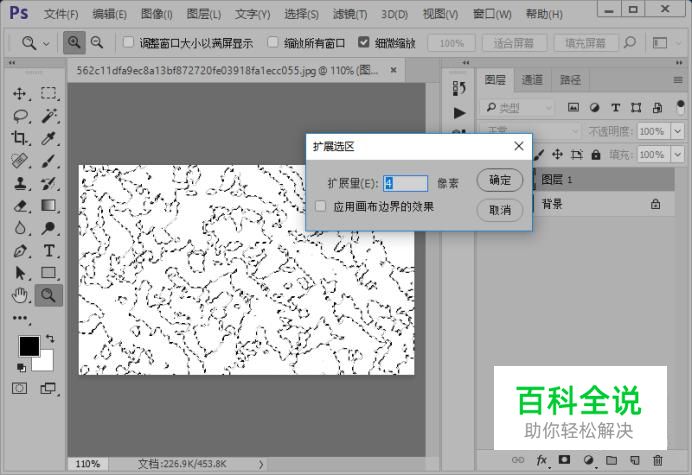Filter layers by type layer icon
692x475 pixels.
click(x=616, y=107)
